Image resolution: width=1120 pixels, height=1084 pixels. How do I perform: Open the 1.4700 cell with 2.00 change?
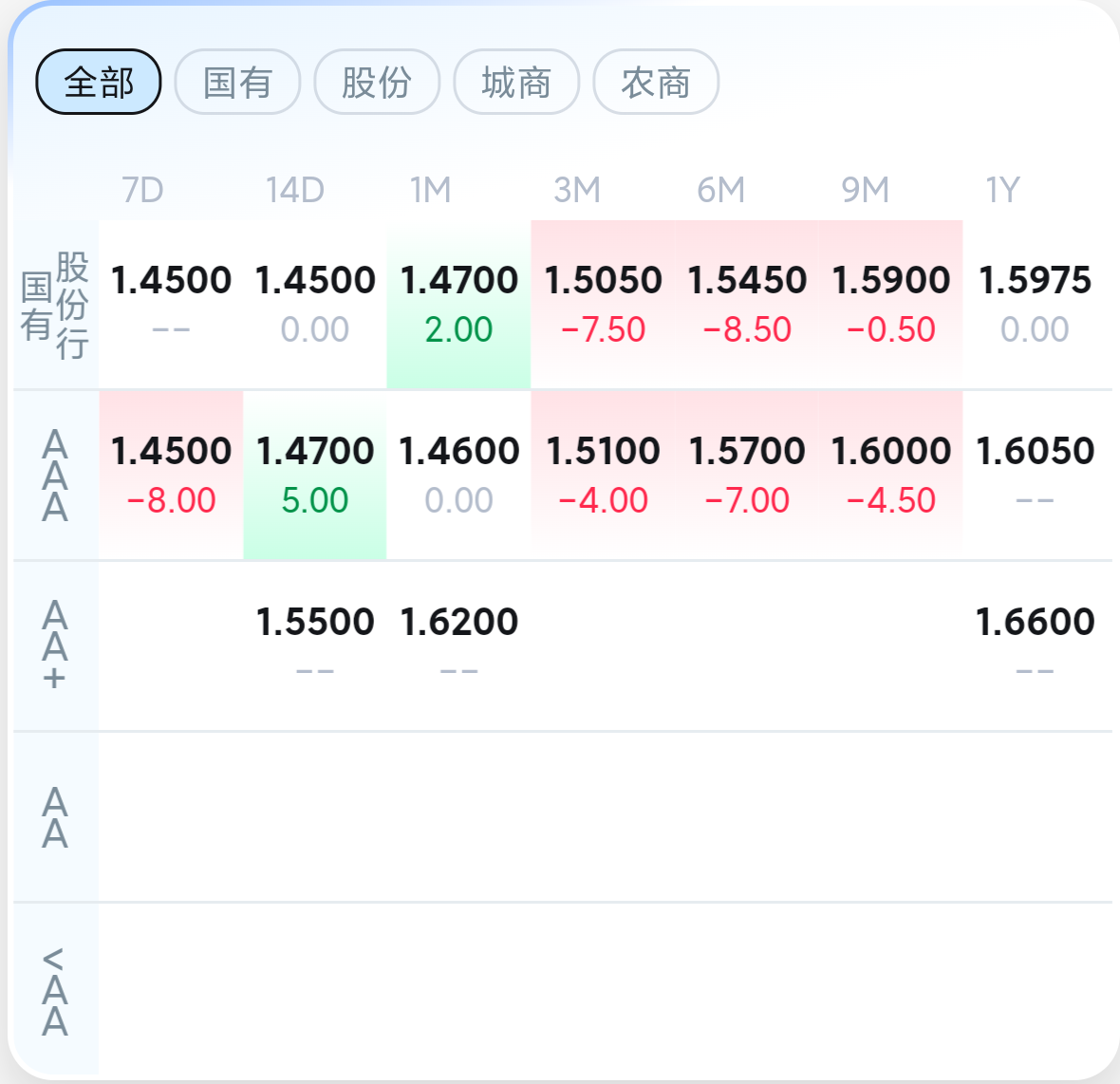[458, 305]
